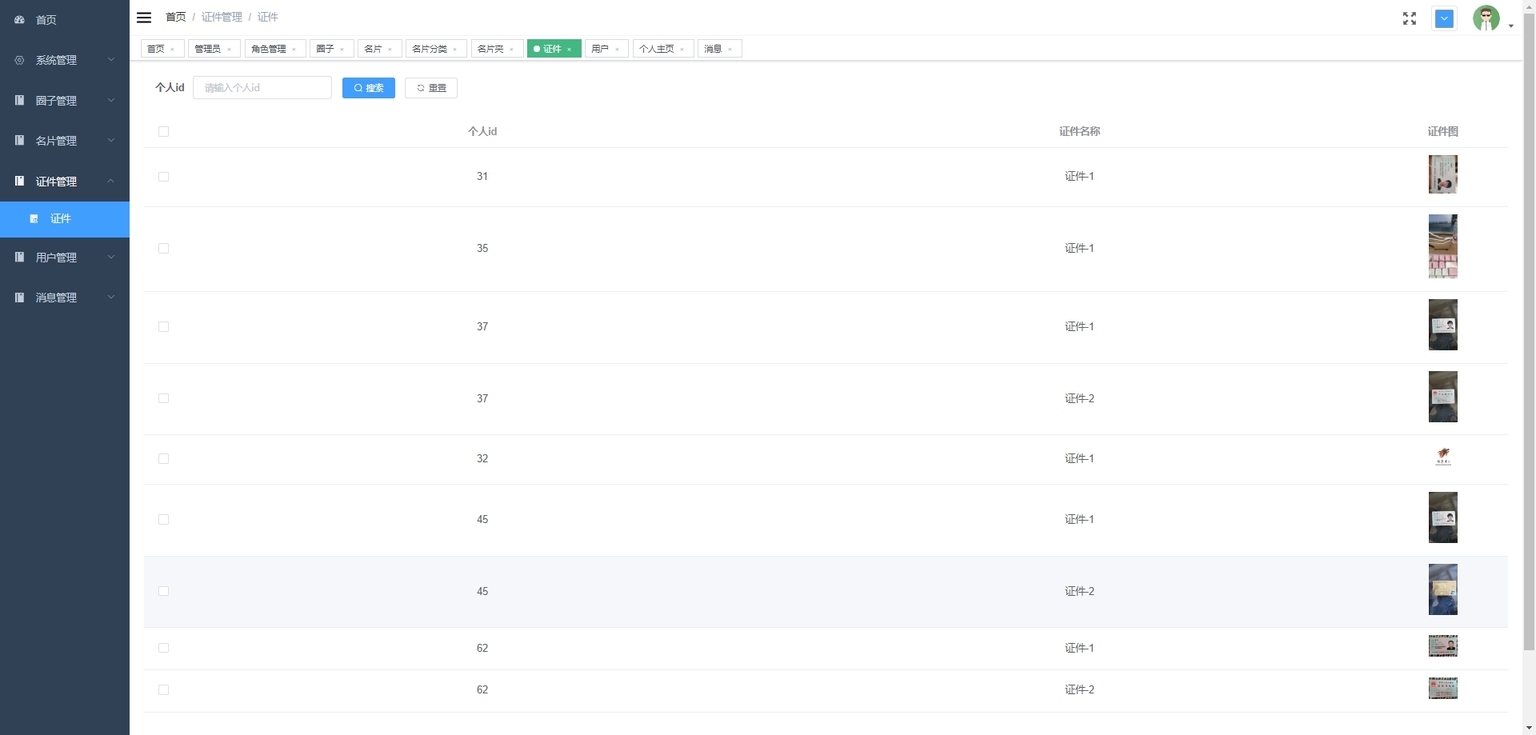The height and width of the screenshot is (735, 1536).
Task: Open the 证件图 thumbnail for id 35
Action: [1443, 246]
